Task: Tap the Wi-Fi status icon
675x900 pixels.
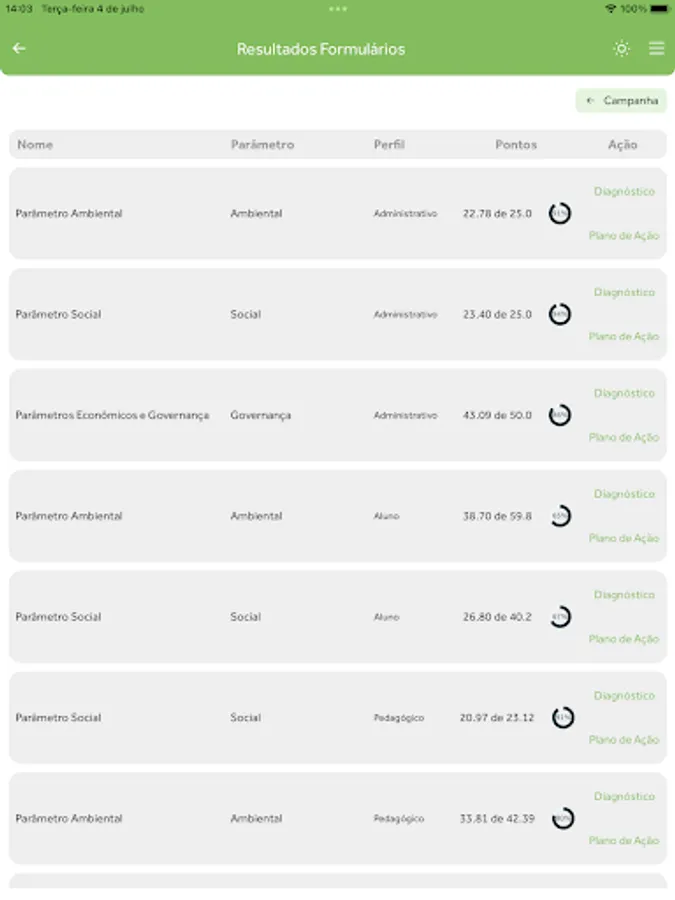Action: click(610, 9)
